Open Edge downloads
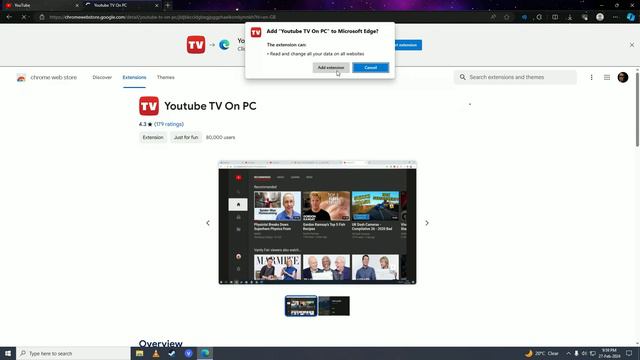The width and height of the screenshot is (640, 360). tap(570, 17)
